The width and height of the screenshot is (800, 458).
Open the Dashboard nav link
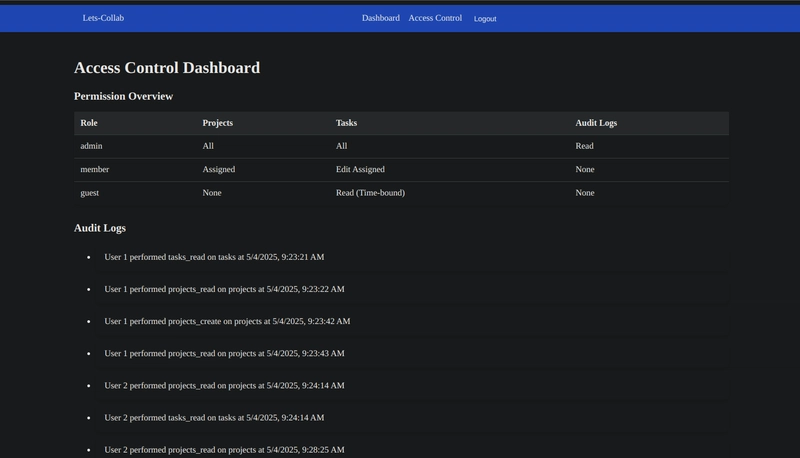pyautogui.click(x=381, y=18)
